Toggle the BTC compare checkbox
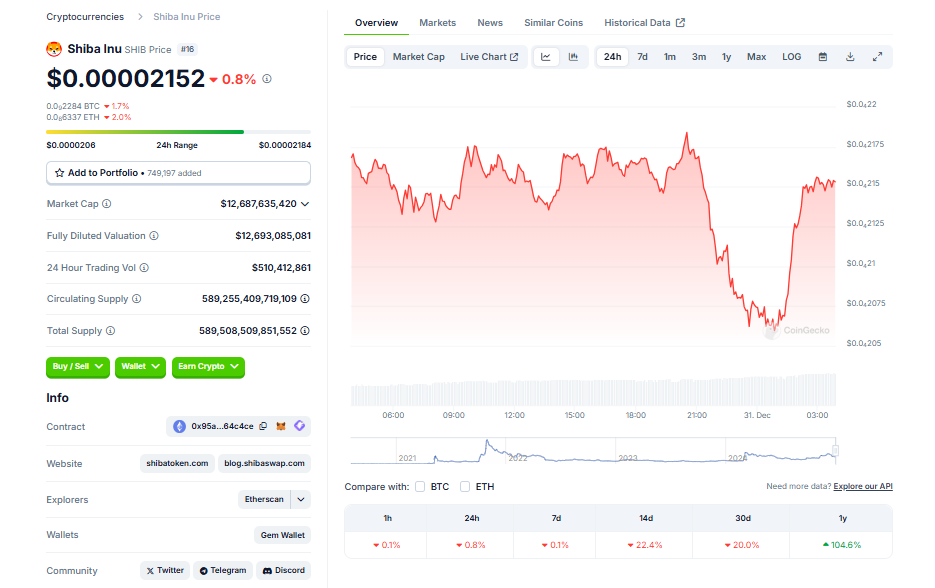935x588 pixels. coord(420,487)
